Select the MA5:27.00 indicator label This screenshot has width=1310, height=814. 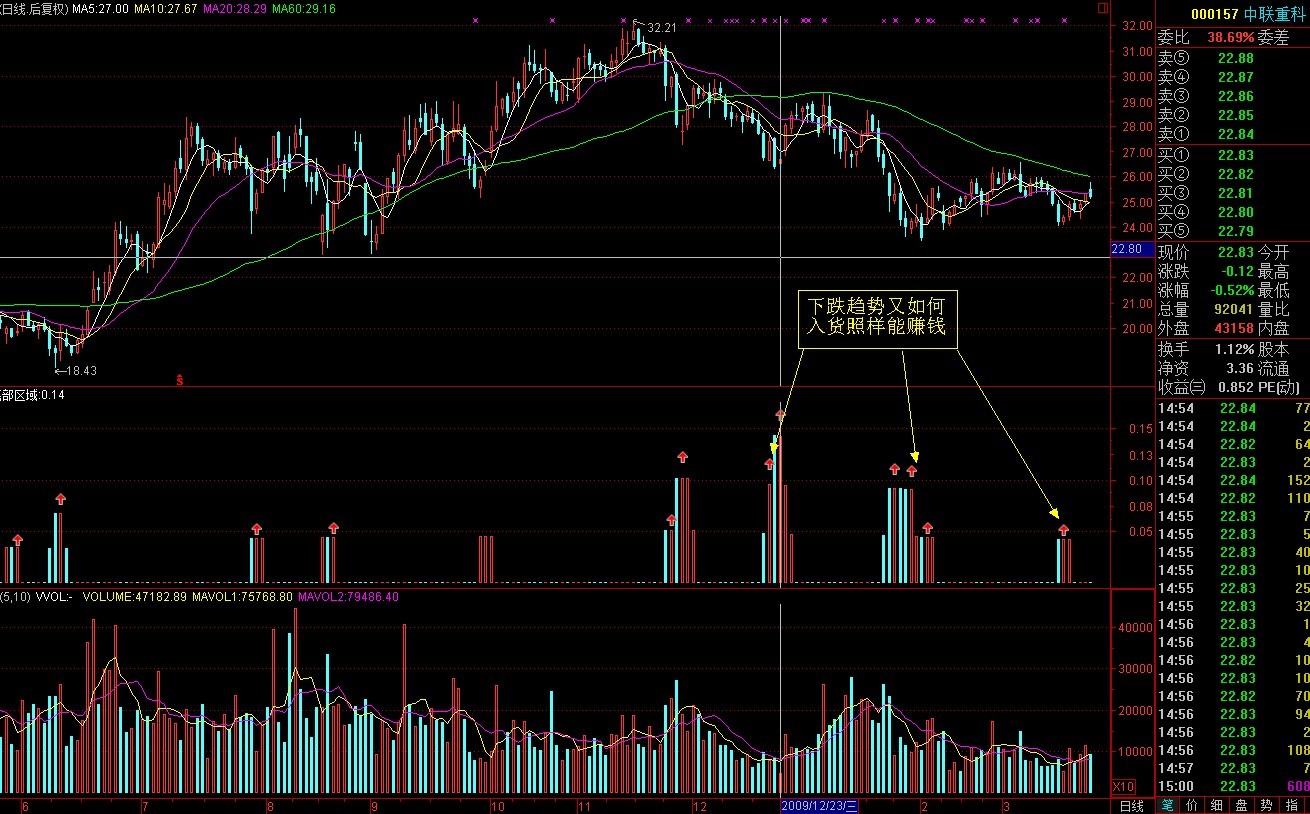tap(99, 9)
